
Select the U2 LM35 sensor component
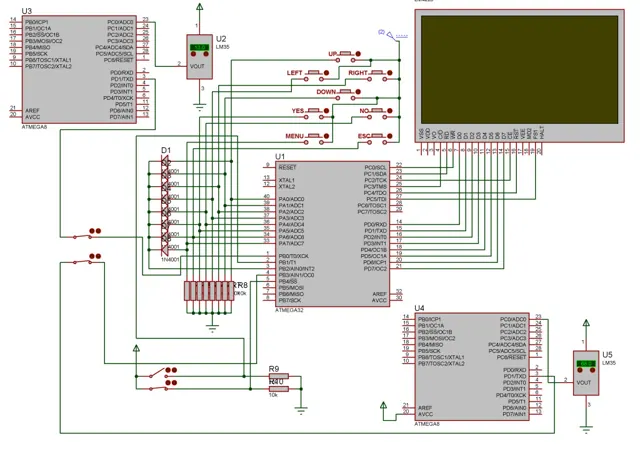tap(200, 57)
